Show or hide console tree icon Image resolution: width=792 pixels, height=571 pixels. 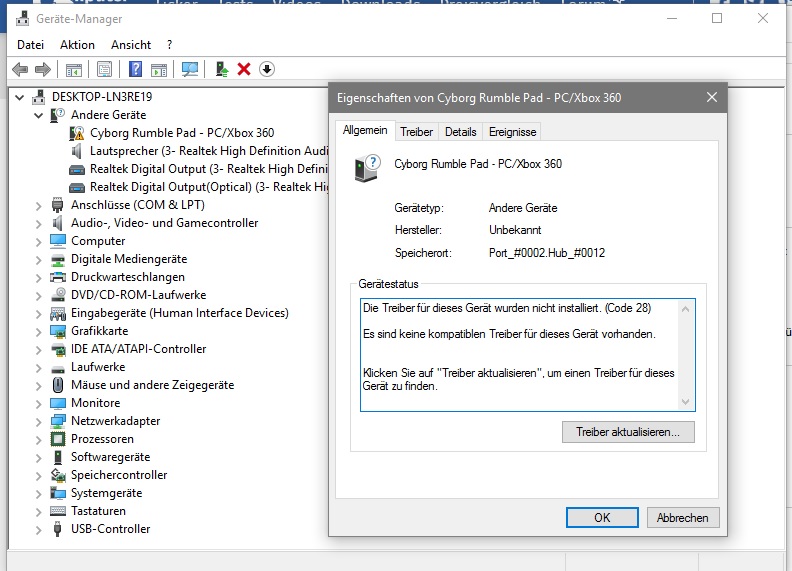pyautogui.click(x=74, y=69)
